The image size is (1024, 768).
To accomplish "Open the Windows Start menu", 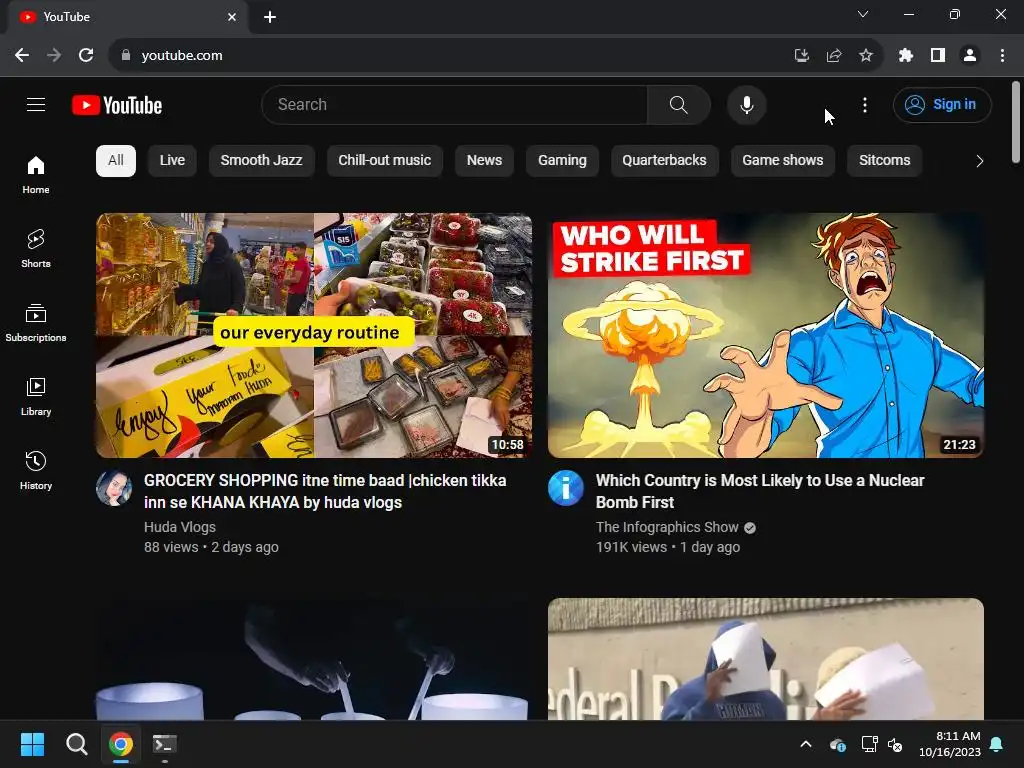I will click(33, 744).
